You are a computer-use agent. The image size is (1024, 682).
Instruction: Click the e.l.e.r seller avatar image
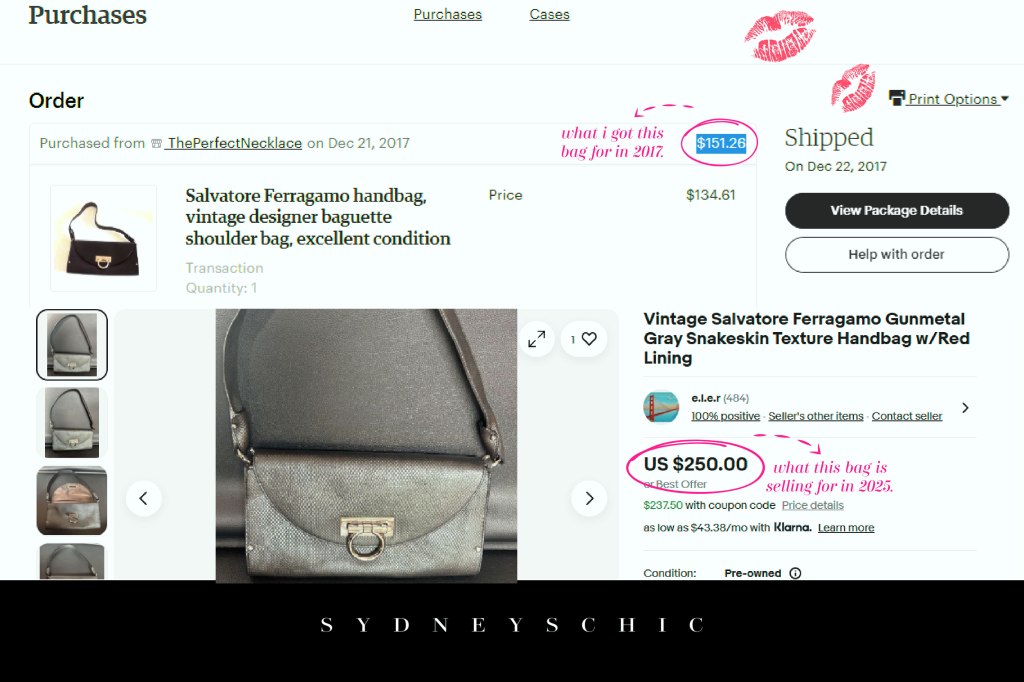pos(661,407)
